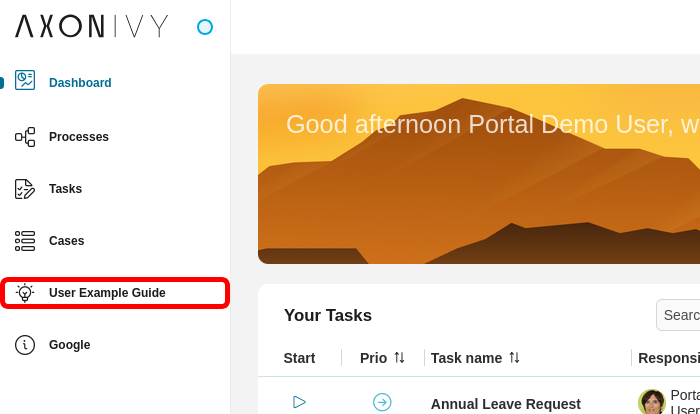Start the Annual Leave Request task
The image size is (700, 414).
click(299, 402)
